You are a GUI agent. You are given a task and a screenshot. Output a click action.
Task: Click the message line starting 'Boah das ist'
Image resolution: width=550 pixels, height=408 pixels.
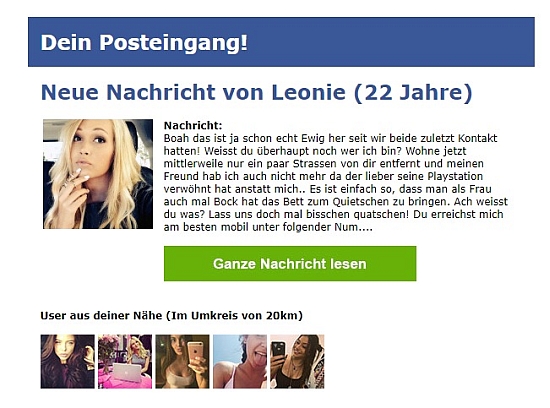point(330,138)
